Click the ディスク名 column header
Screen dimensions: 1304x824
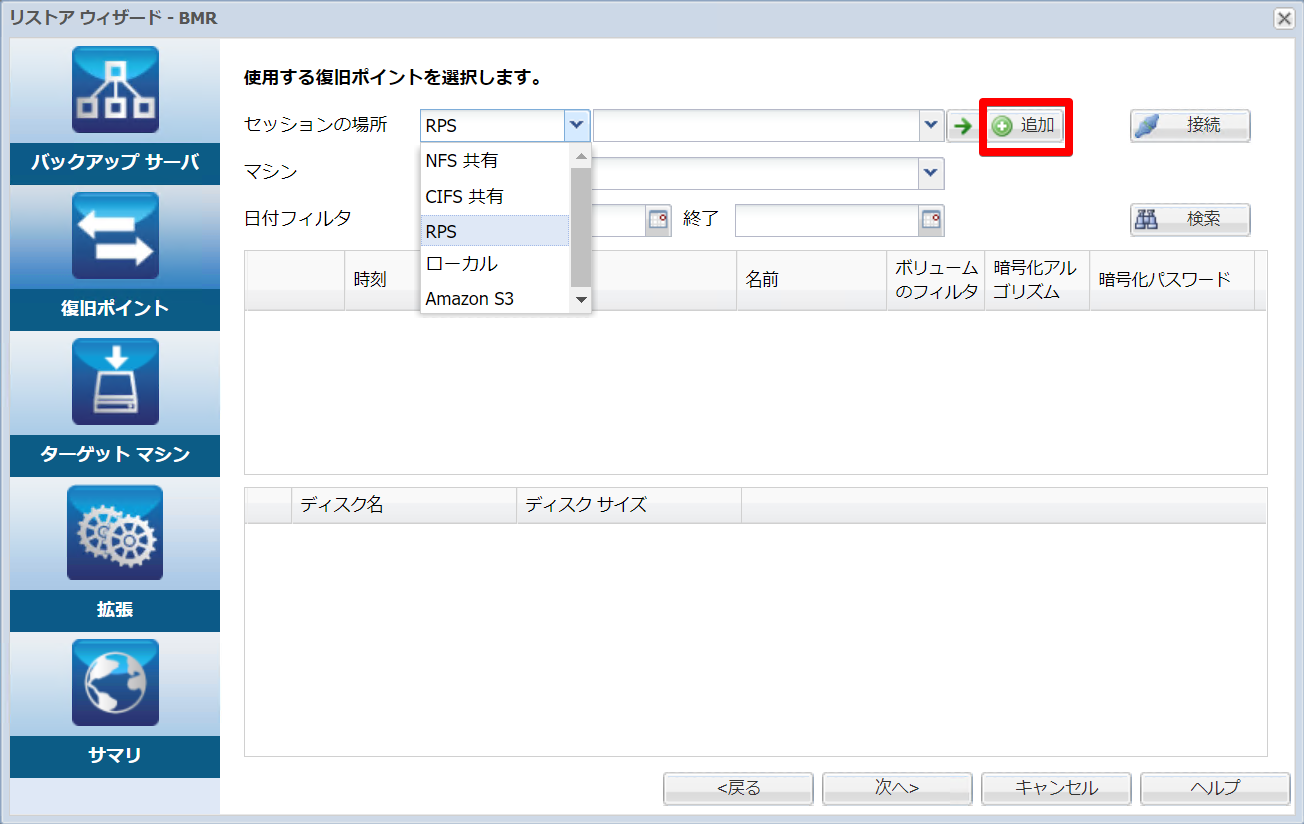pyautogui.click(x=404, y=505)
